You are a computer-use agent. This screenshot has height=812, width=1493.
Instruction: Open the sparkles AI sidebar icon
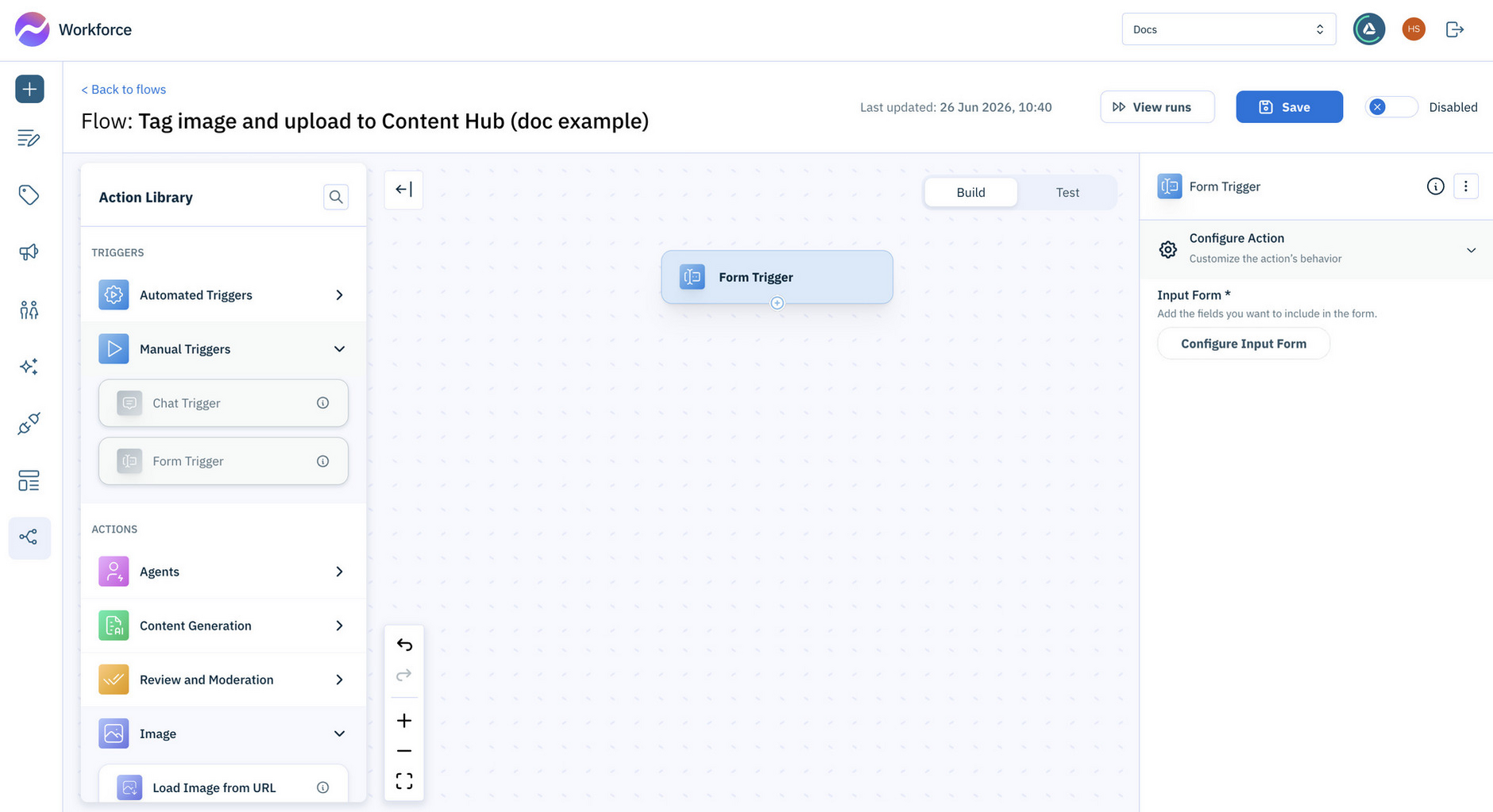click(x=29, y=367)
